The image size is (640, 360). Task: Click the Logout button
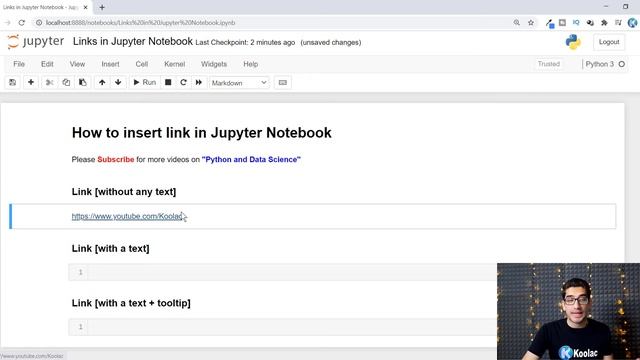point(609,42)
